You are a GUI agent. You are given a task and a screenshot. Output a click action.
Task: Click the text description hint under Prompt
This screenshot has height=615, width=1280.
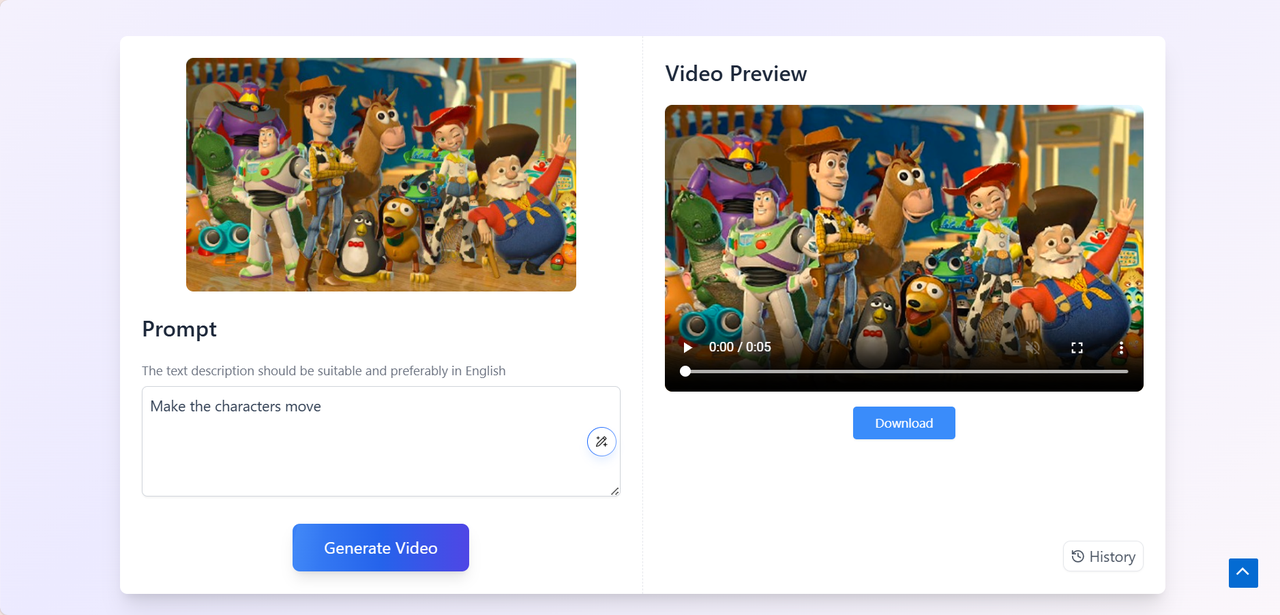pyautogui.click(x=324, y=371)
